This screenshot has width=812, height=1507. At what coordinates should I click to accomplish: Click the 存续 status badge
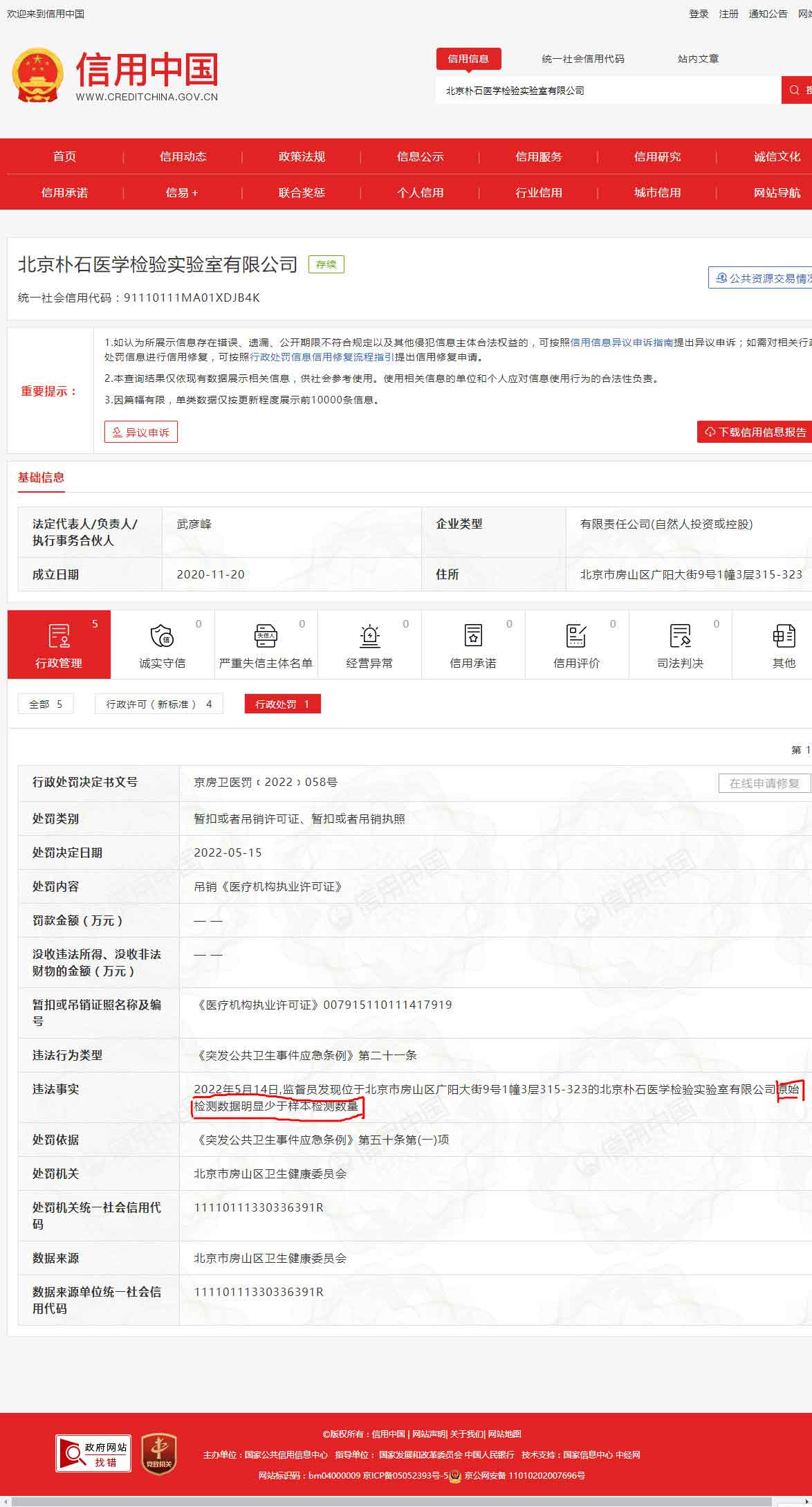click(x=326, y=264)
